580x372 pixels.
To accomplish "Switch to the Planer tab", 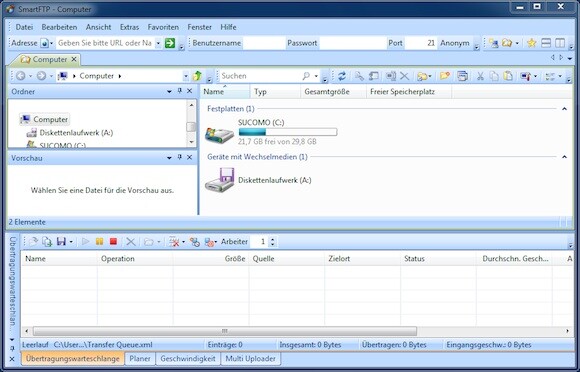I will [140, 358].
